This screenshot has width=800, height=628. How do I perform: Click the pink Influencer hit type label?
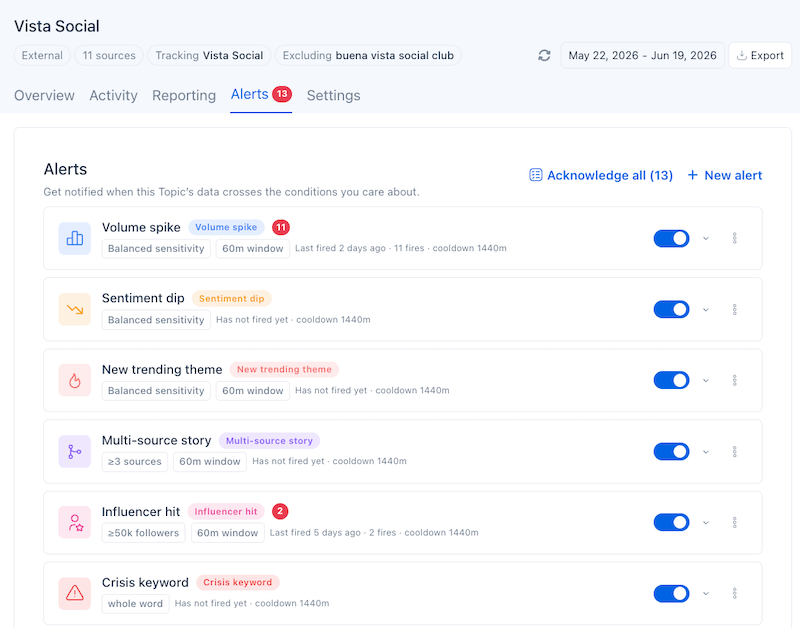(226, 511)
